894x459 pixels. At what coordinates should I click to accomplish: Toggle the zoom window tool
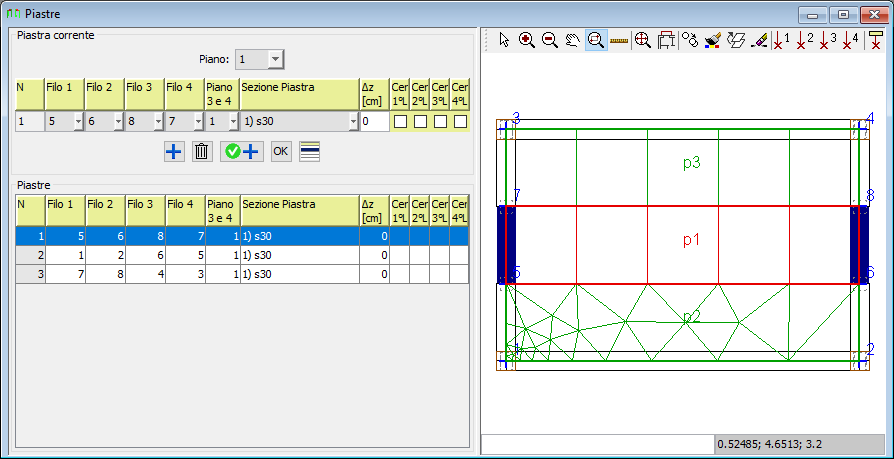click(x=595, y=40)
